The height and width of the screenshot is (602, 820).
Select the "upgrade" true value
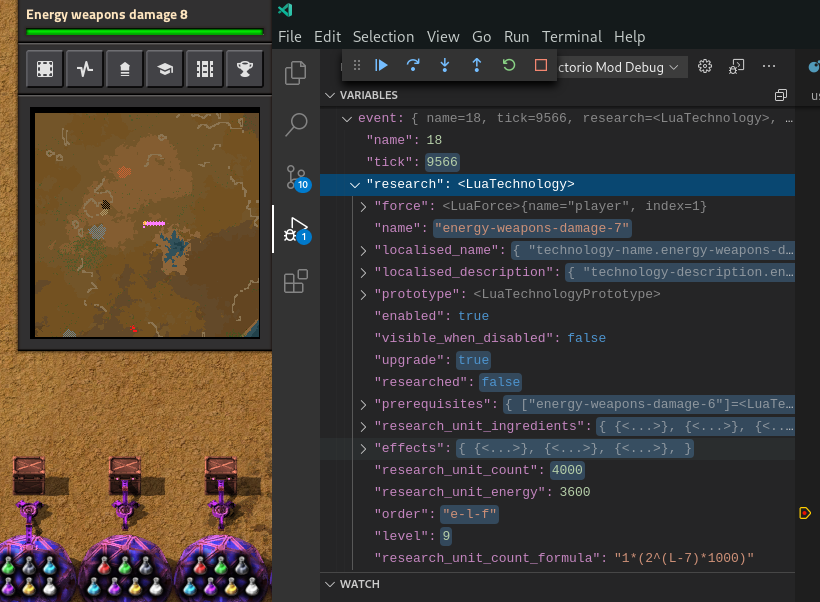pos(473,360)
